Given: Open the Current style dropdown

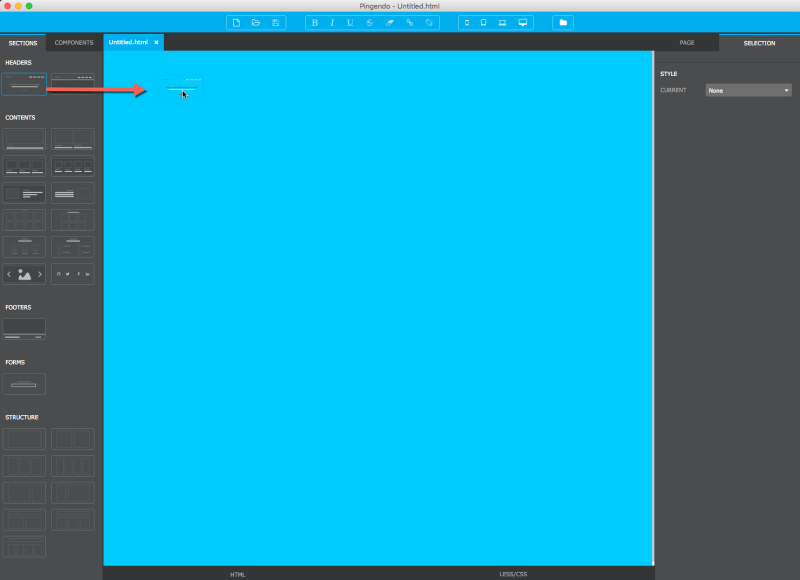Looking at the screenshot, I should click(x=748, y=90).
